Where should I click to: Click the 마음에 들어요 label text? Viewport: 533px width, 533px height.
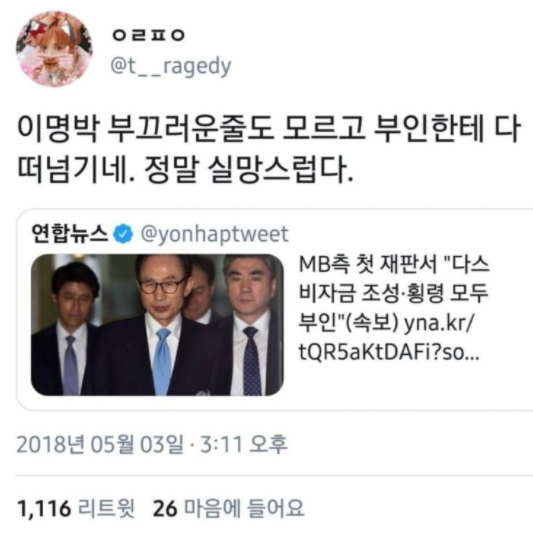click(x=243, y=509)
